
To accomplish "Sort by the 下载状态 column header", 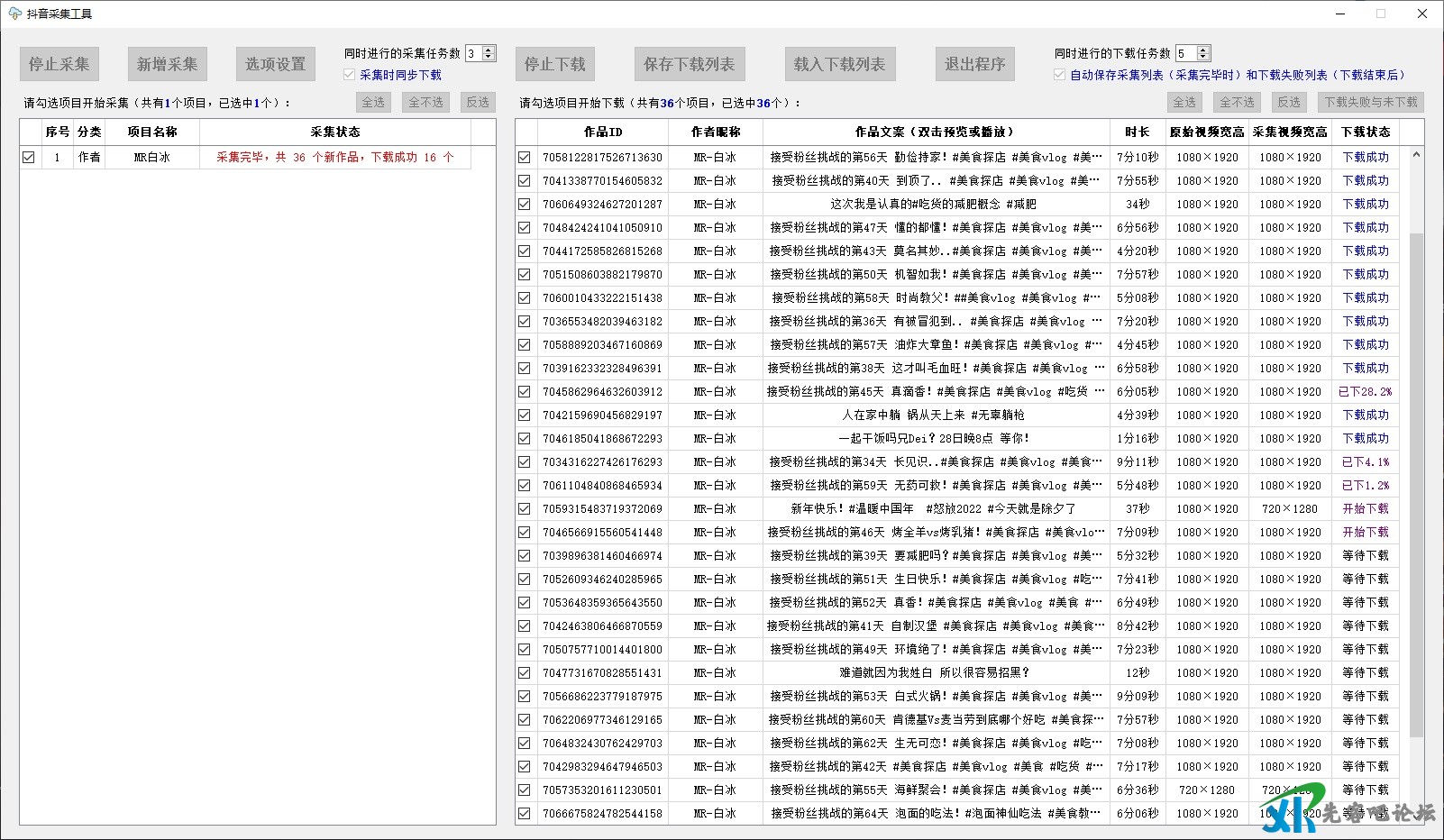I will click(x=1366, y=132).
